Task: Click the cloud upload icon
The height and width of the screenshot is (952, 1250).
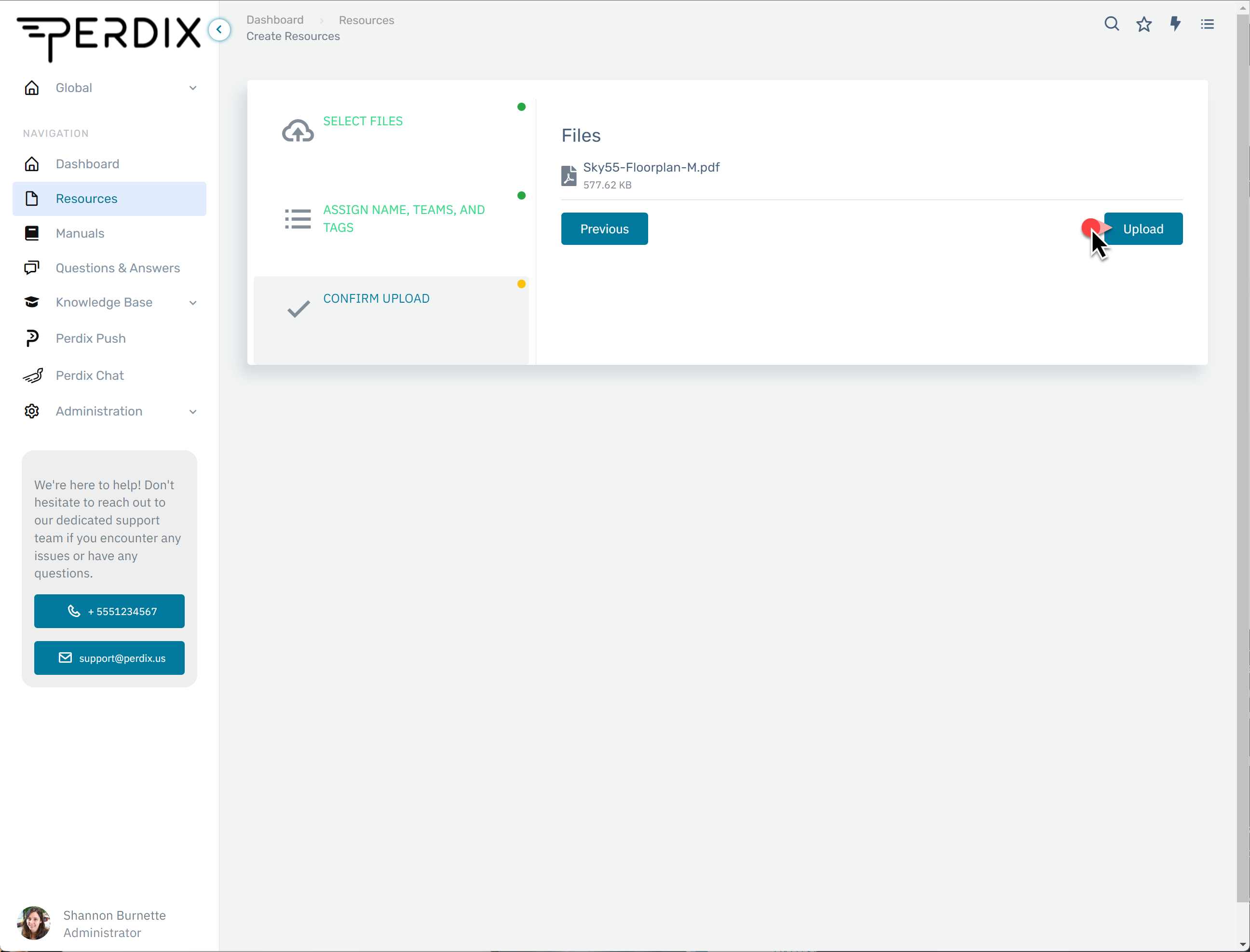Action: click(x=298, y=131)
